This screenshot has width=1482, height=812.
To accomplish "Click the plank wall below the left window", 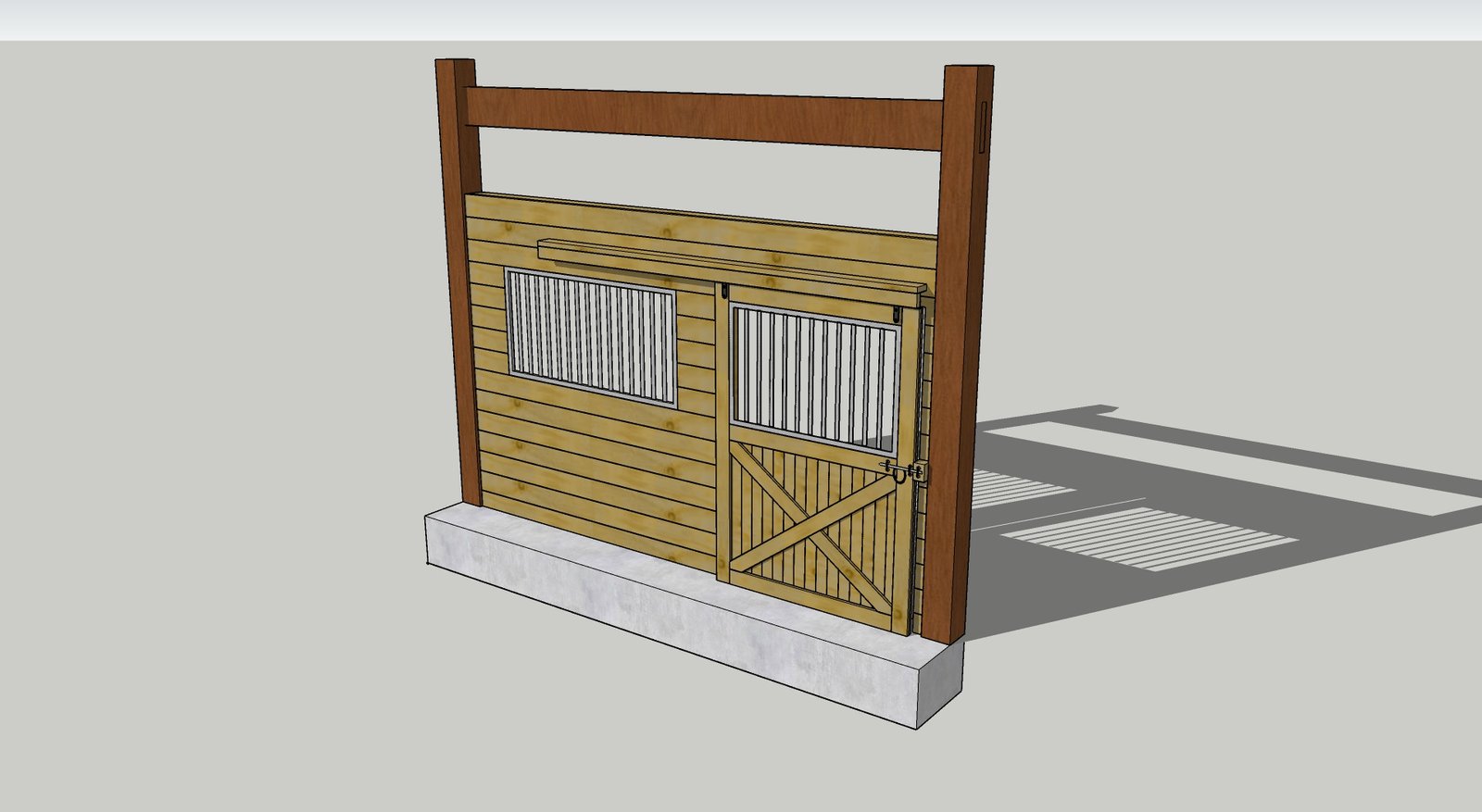I will pyautogui.click(x=593, y=463).
